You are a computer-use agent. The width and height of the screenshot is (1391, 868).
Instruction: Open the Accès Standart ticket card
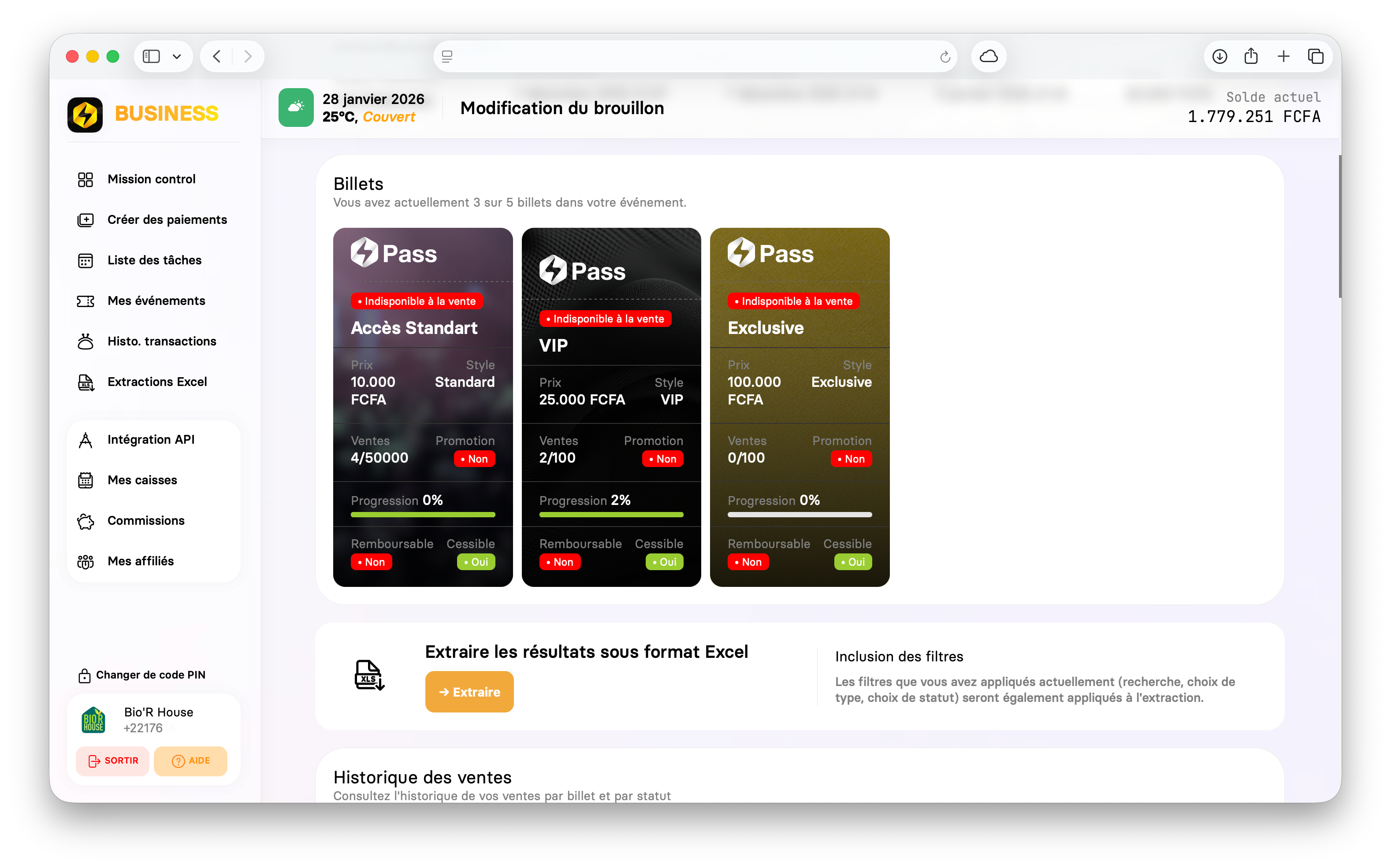tap(423, 407)
